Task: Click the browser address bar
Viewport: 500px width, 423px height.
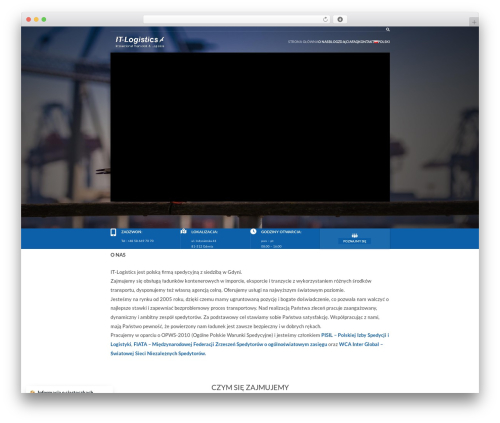Action: point(237,19)
